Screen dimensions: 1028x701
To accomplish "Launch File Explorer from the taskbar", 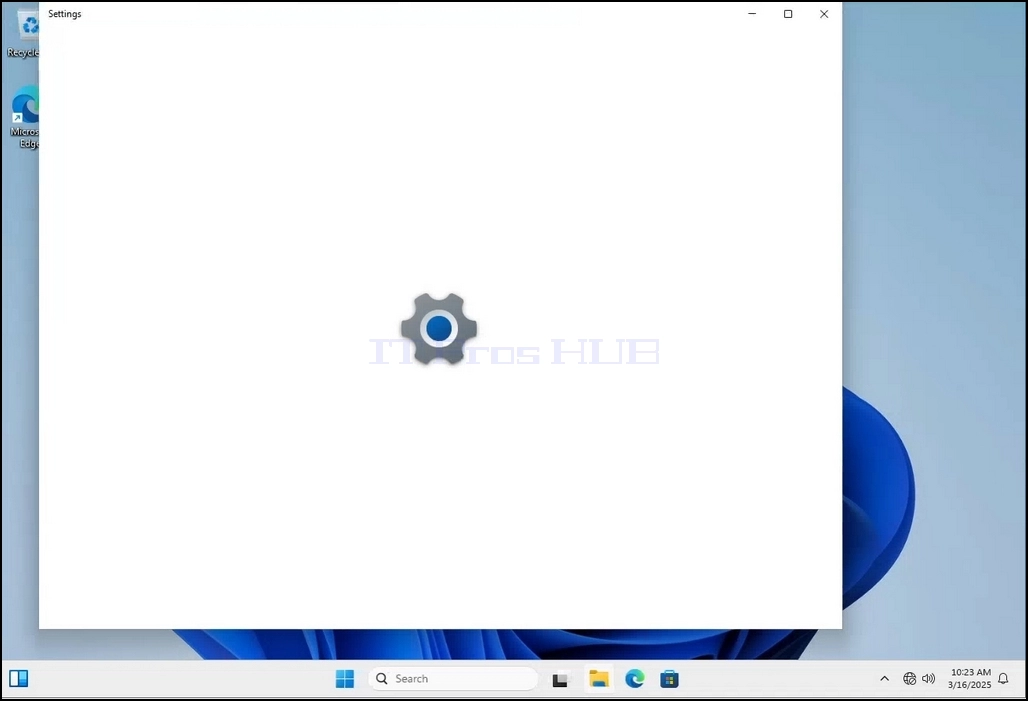I will 599,679.
